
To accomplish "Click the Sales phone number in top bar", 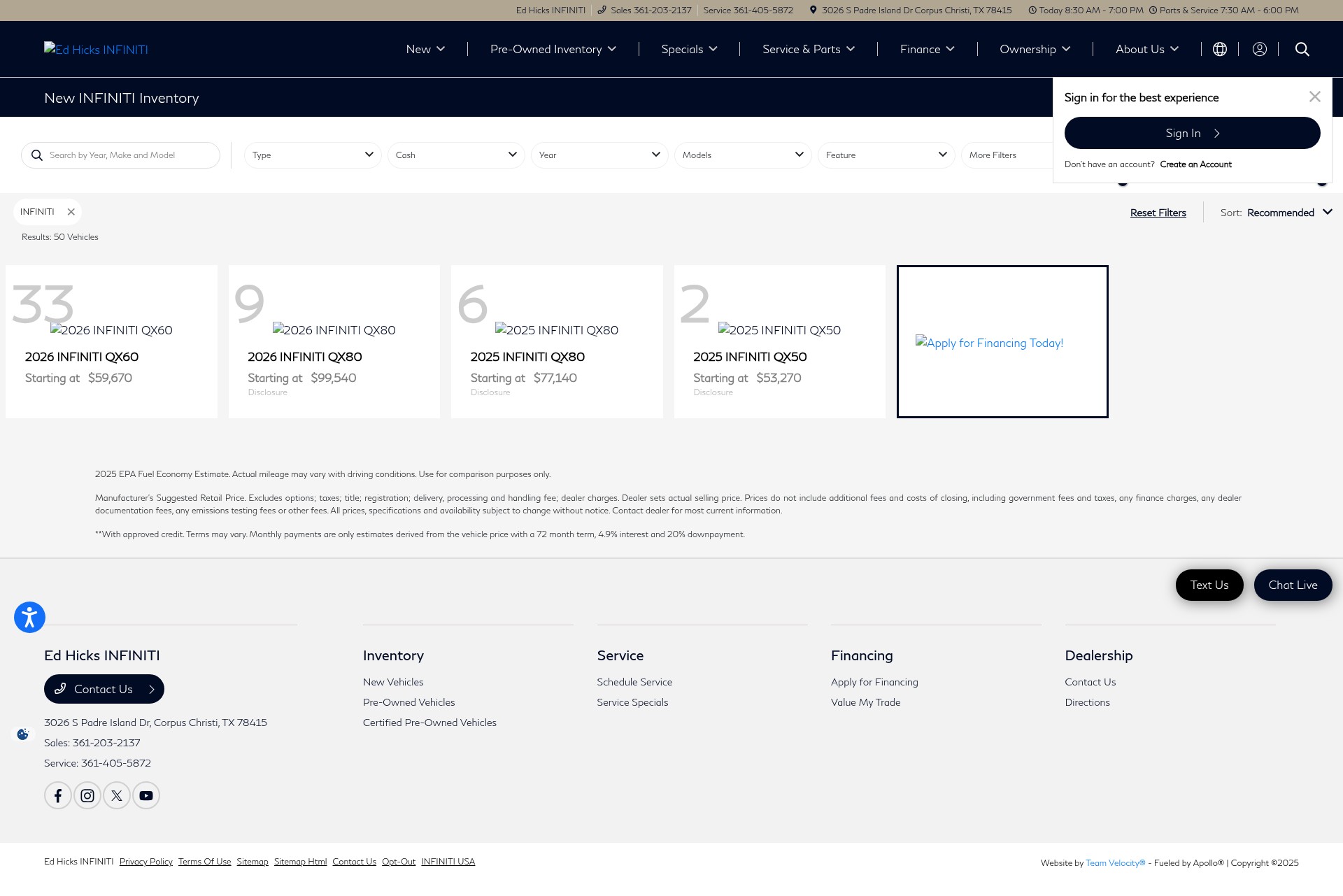I will point(651,10).
